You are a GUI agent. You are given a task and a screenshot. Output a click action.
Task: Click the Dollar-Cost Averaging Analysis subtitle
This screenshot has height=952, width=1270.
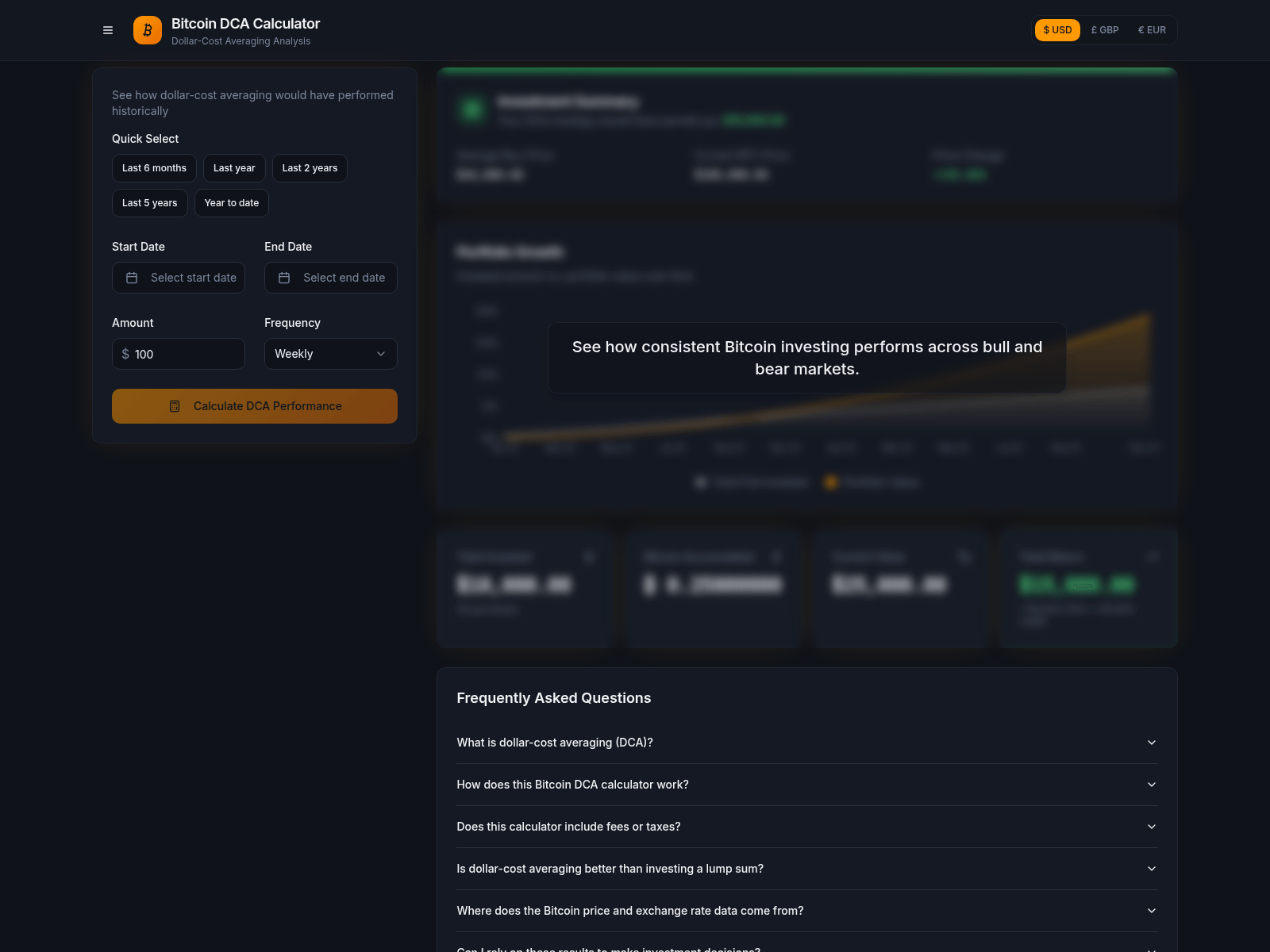[241, 41]
